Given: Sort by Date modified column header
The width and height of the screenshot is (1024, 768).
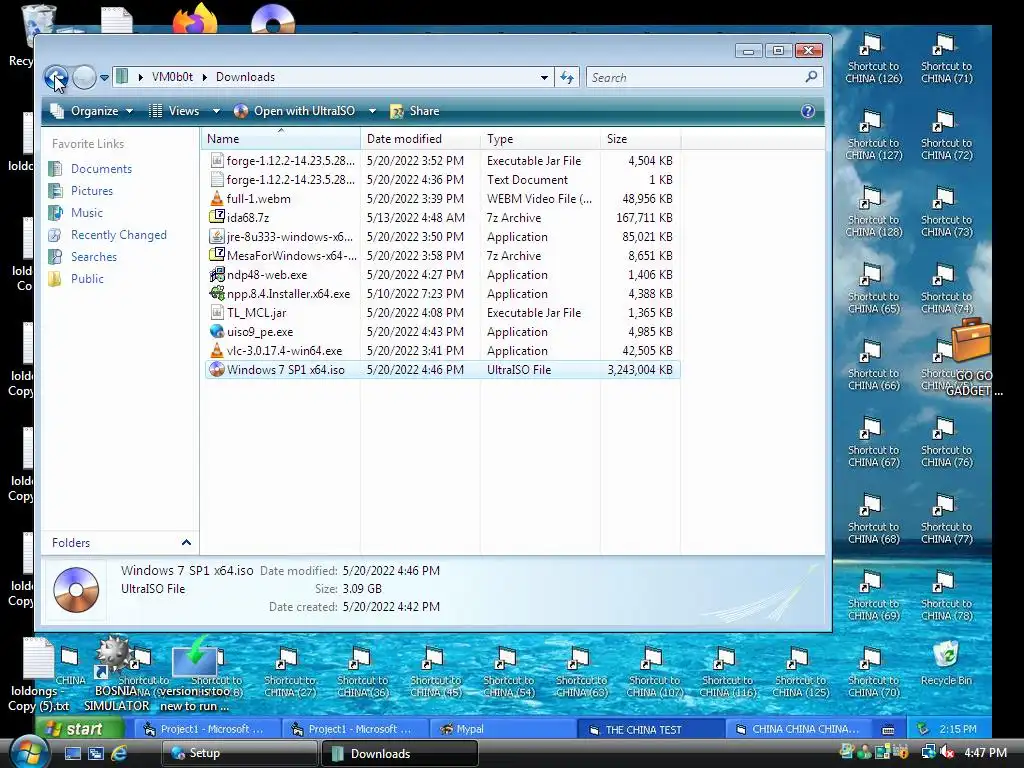Looking at the screenshot, I should pyautogui.click(x=420, y=138).
